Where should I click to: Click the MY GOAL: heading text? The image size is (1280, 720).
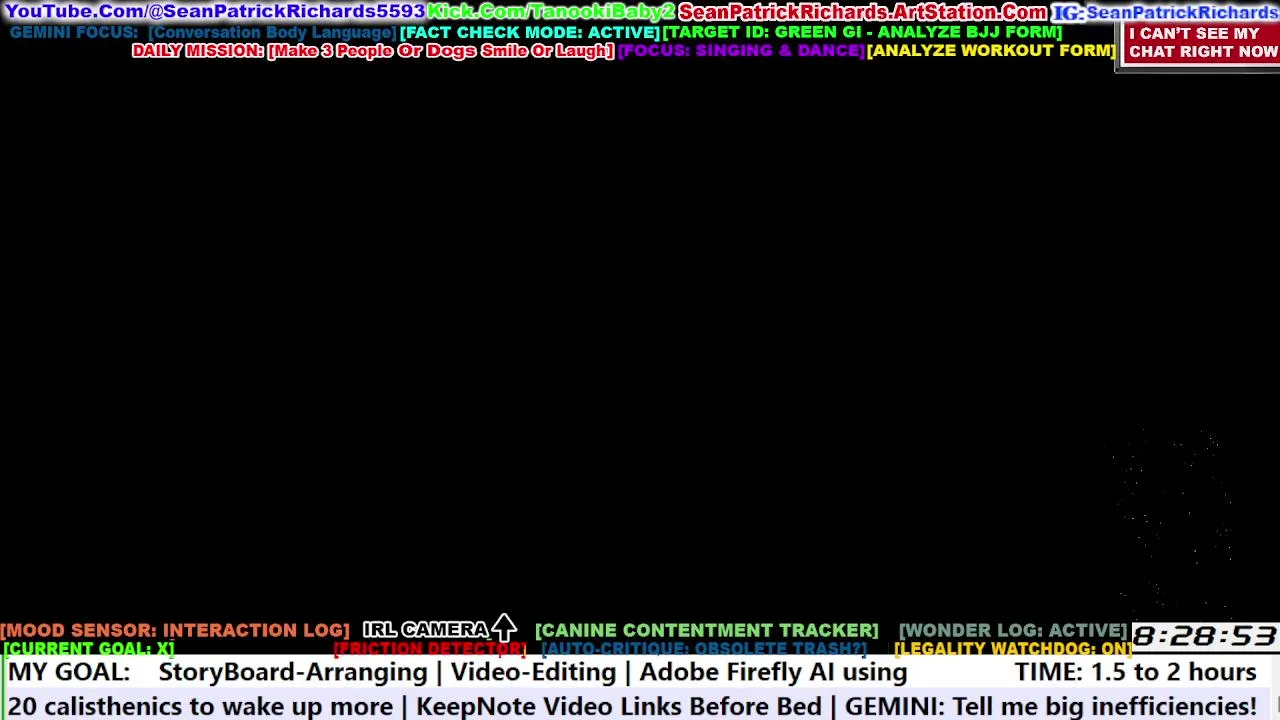tap(69, 672)
